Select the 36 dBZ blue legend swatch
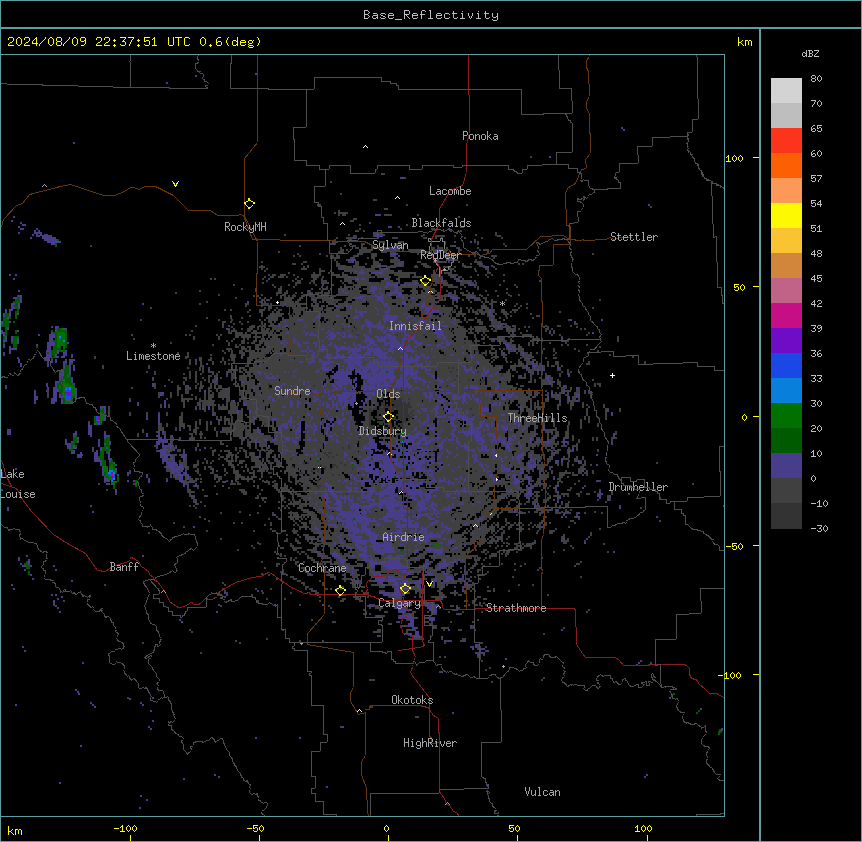862x842 pixels. coord(786,365)
